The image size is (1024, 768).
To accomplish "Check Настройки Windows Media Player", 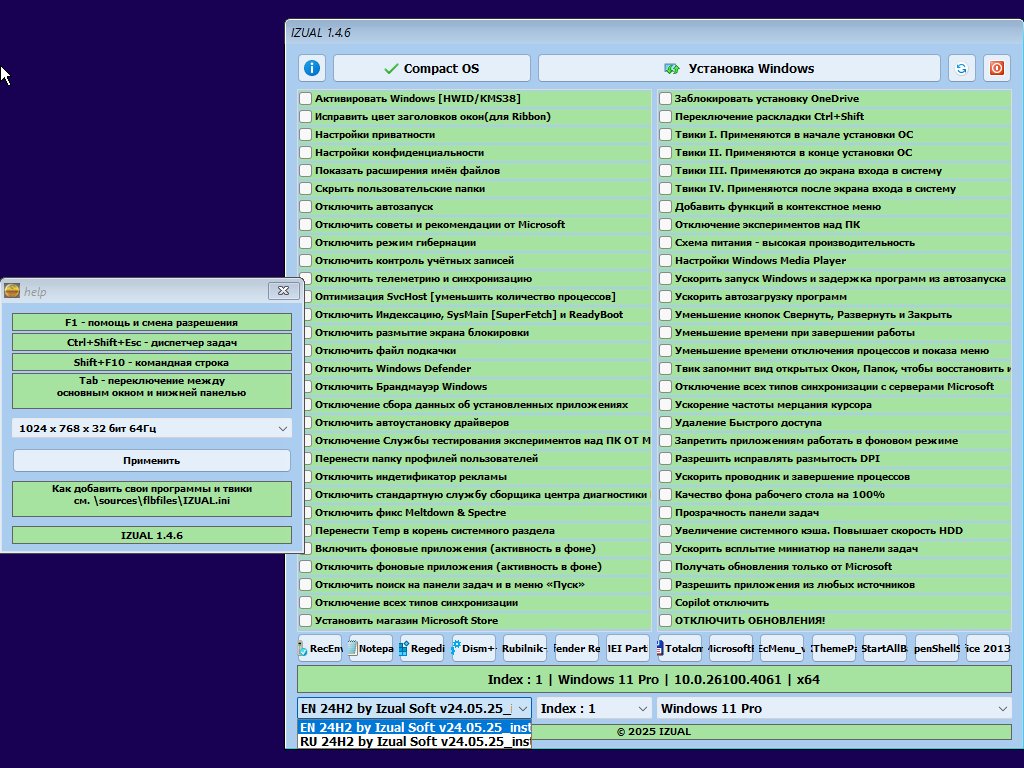I will pos(665,261).
